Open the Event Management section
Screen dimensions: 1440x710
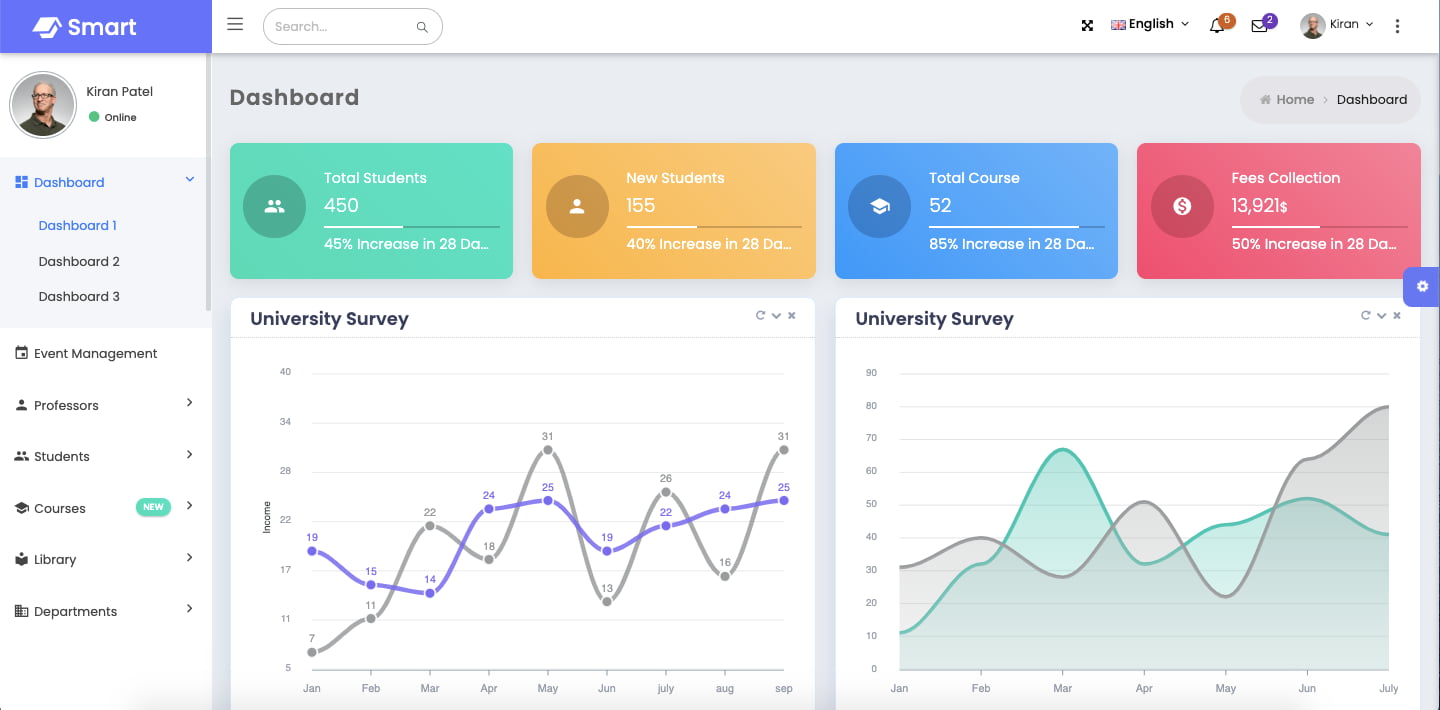[97, 353]
